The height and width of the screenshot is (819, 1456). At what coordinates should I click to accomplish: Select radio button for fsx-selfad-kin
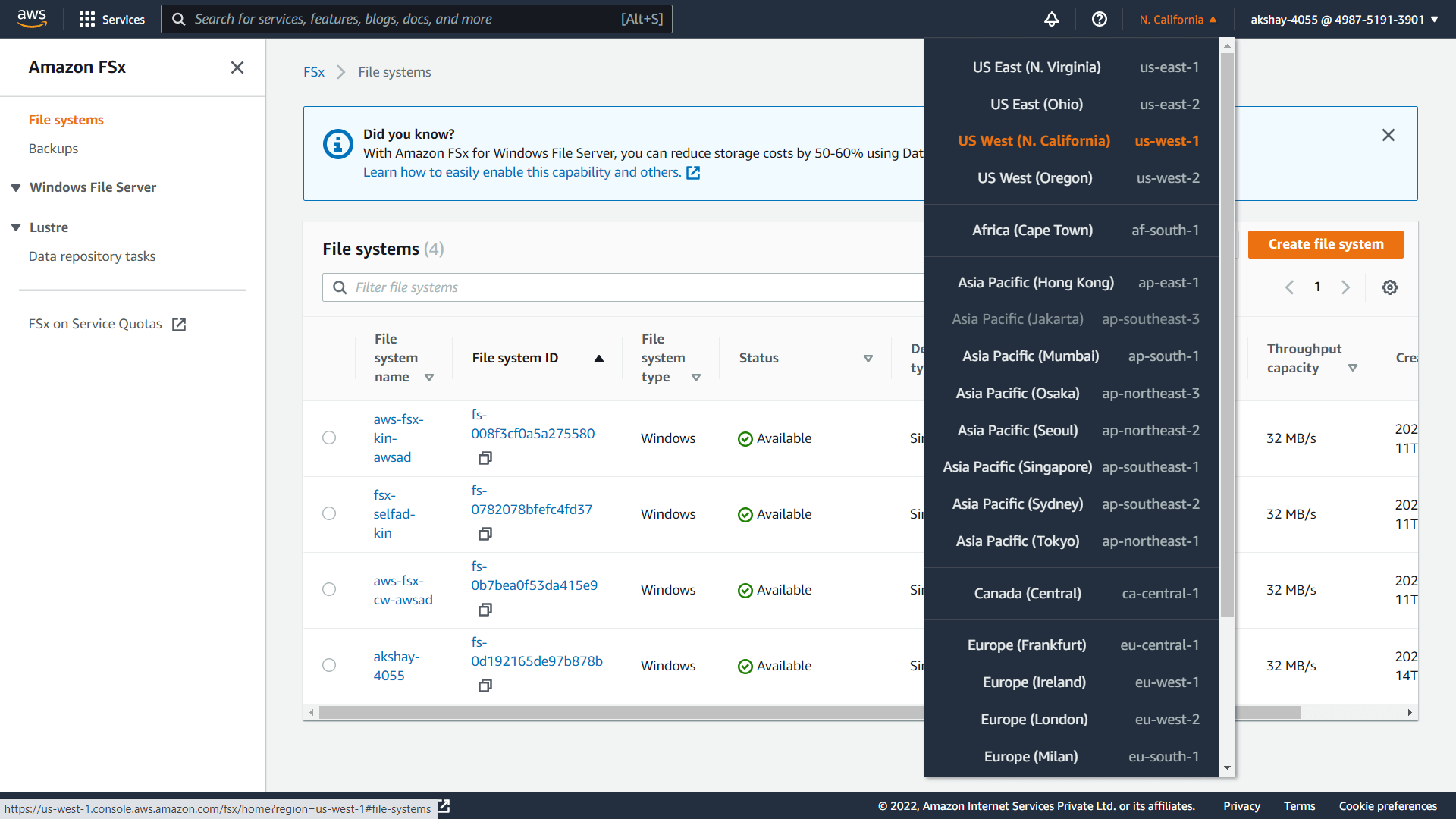(x=329, y=514)
